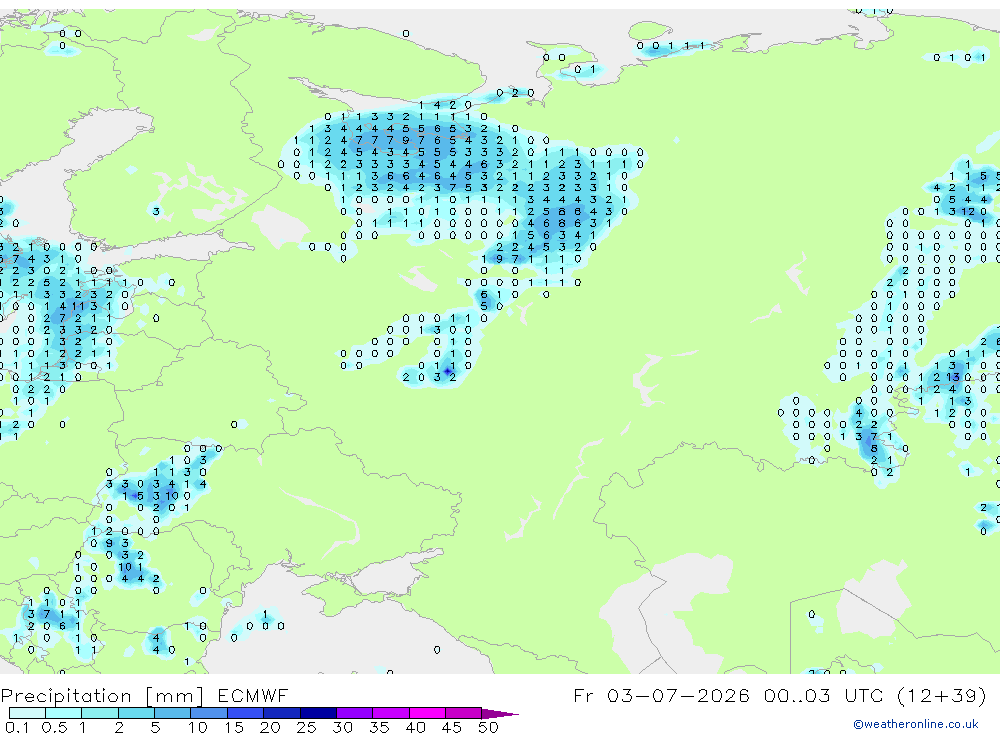The image size is (1000, 733).
Task: Click the '12' precipitation value on the map
Action: 968,211
